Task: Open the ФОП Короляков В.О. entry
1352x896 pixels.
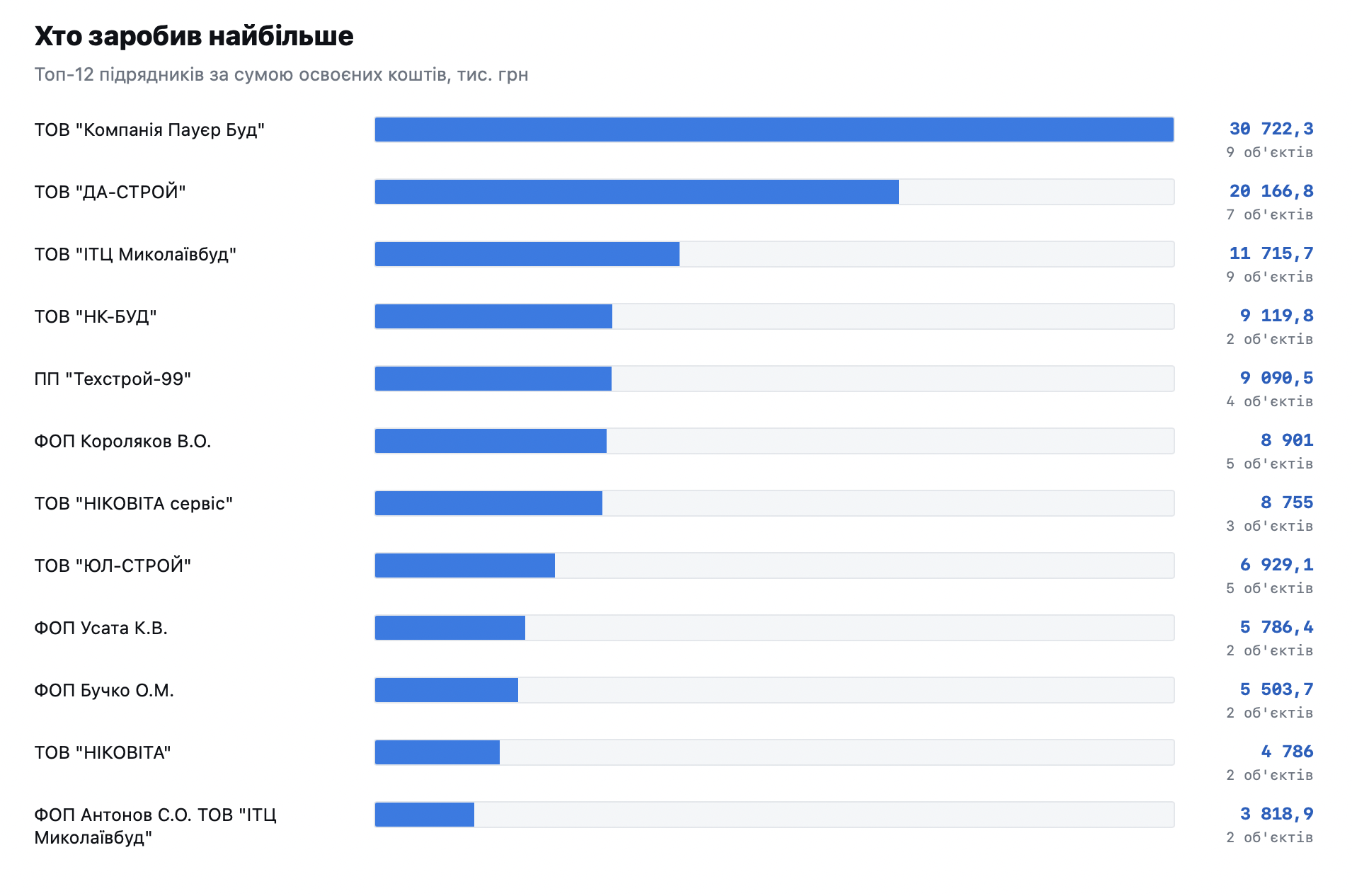Action: [x=122, y=441]
